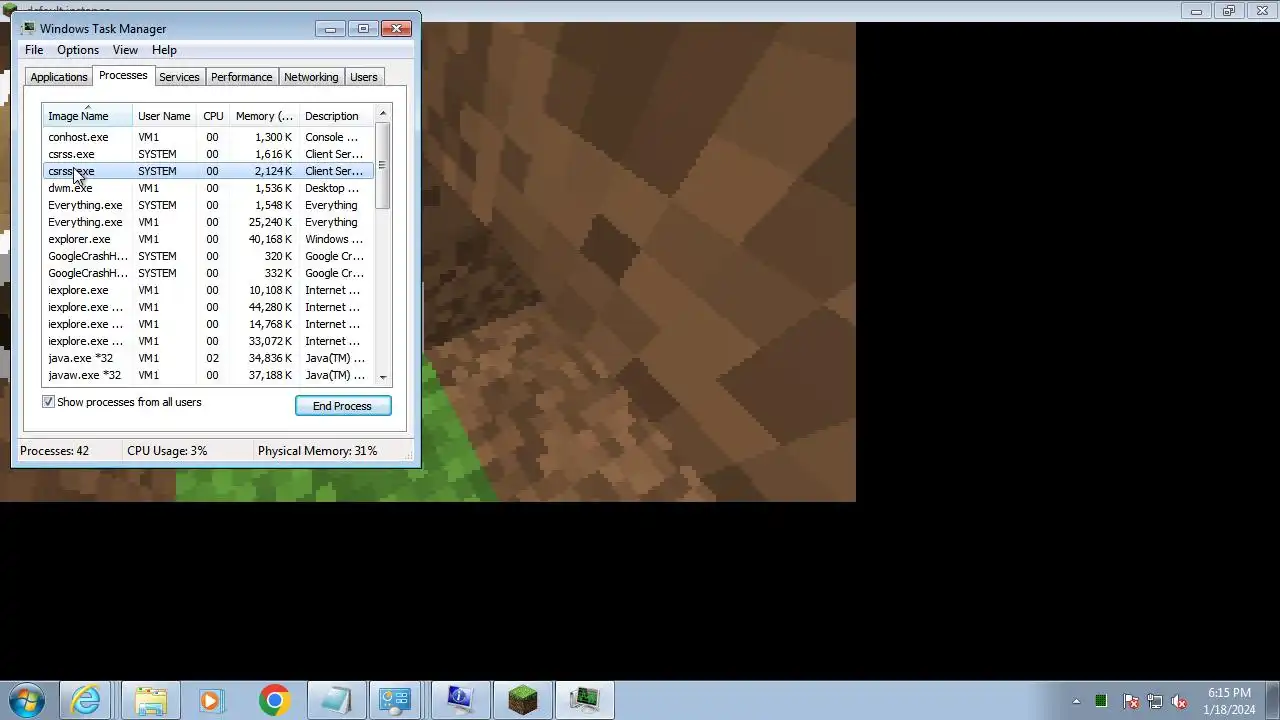The width and height of the screenshot is (1280, 720).
Task: Toggle Show processes from all users
Action: [x=48, y=402]
